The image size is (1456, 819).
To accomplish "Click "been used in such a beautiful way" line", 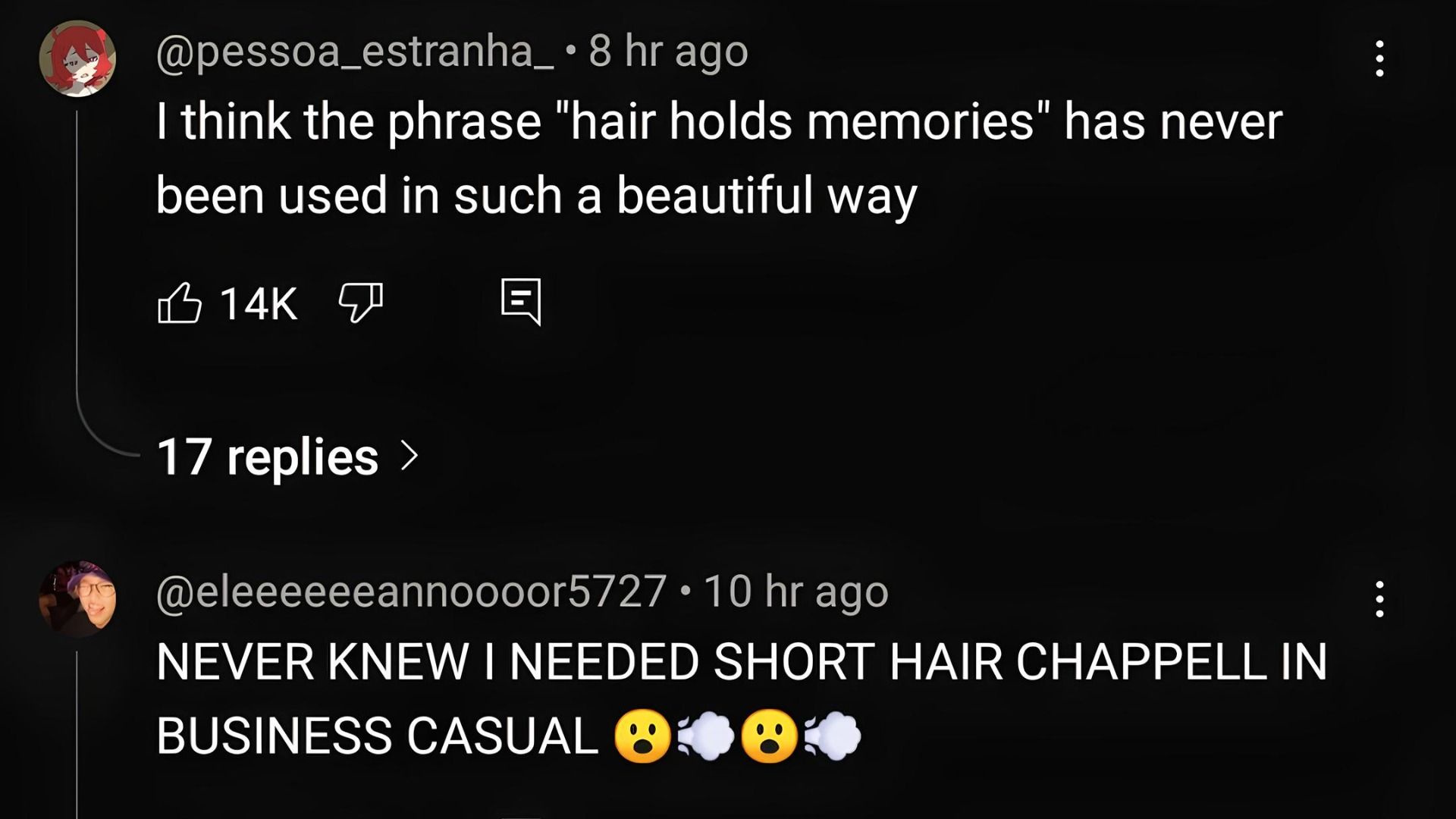I will pos(537,196).
